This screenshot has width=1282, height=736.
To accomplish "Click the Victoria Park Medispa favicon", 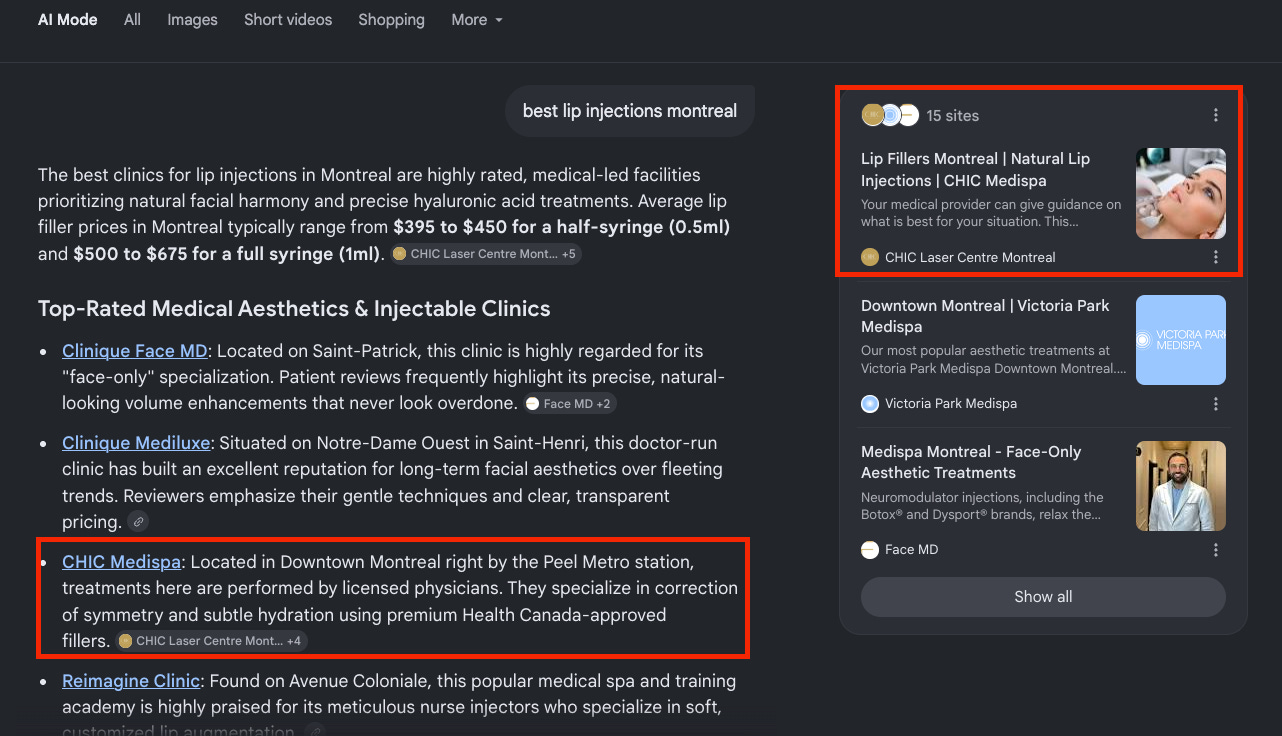I will [870, 404].
